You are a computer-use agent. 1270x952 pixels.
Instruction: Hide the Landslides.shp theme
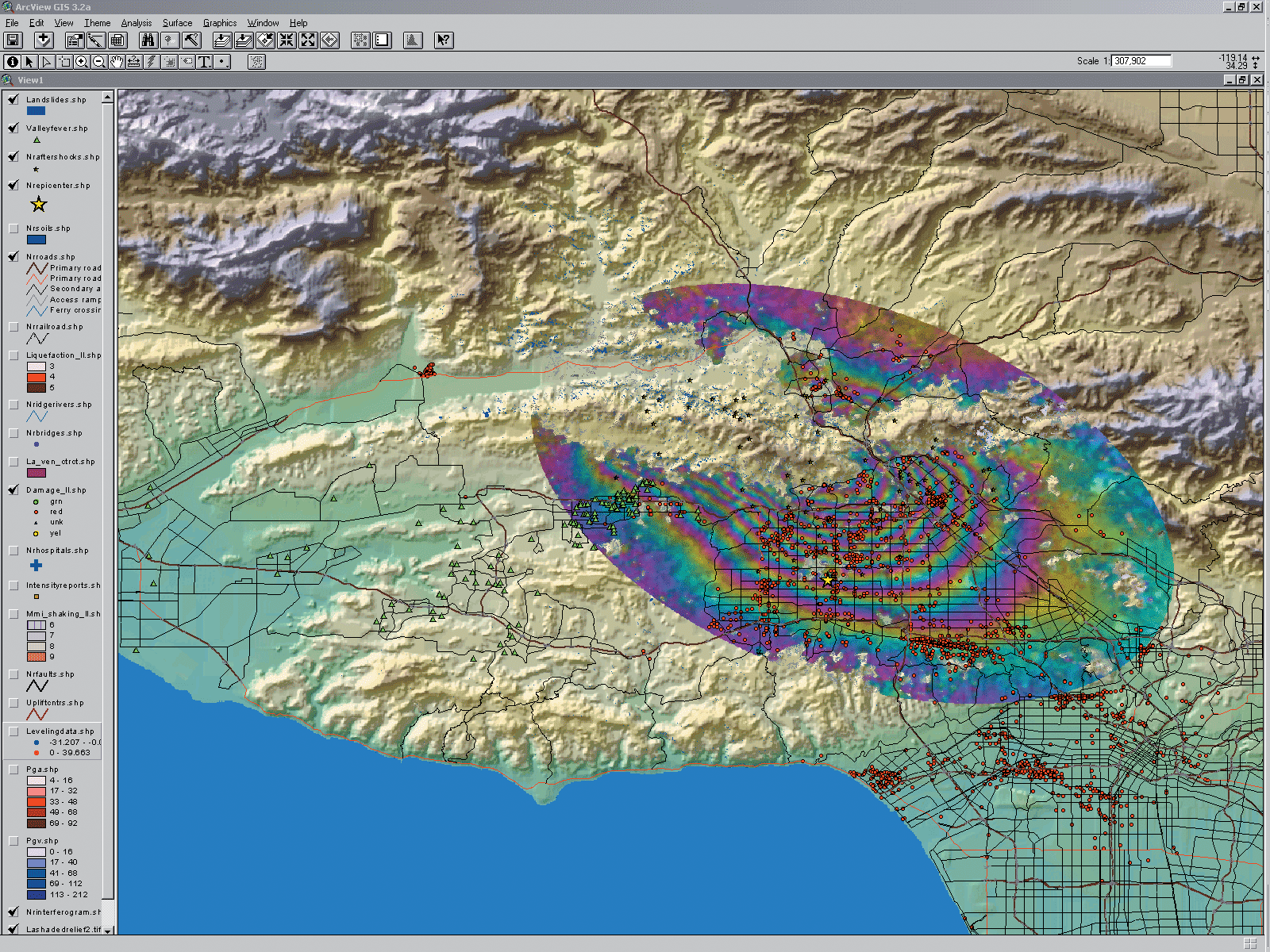13,99
